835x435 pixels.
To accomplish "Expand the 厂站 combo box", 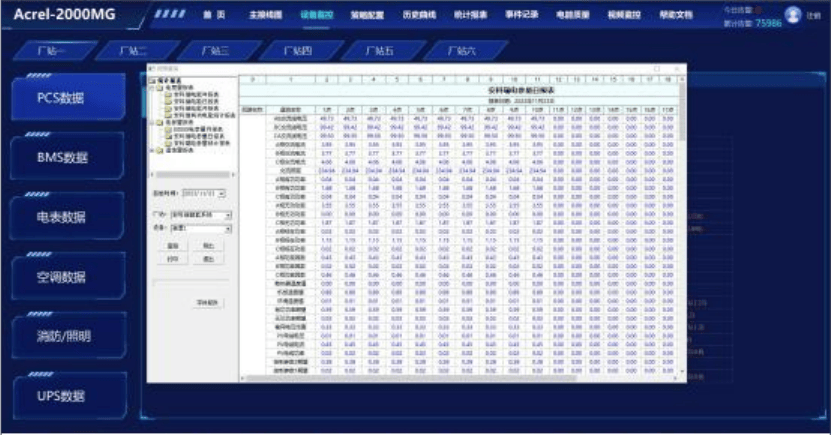I will pos(228,215).
